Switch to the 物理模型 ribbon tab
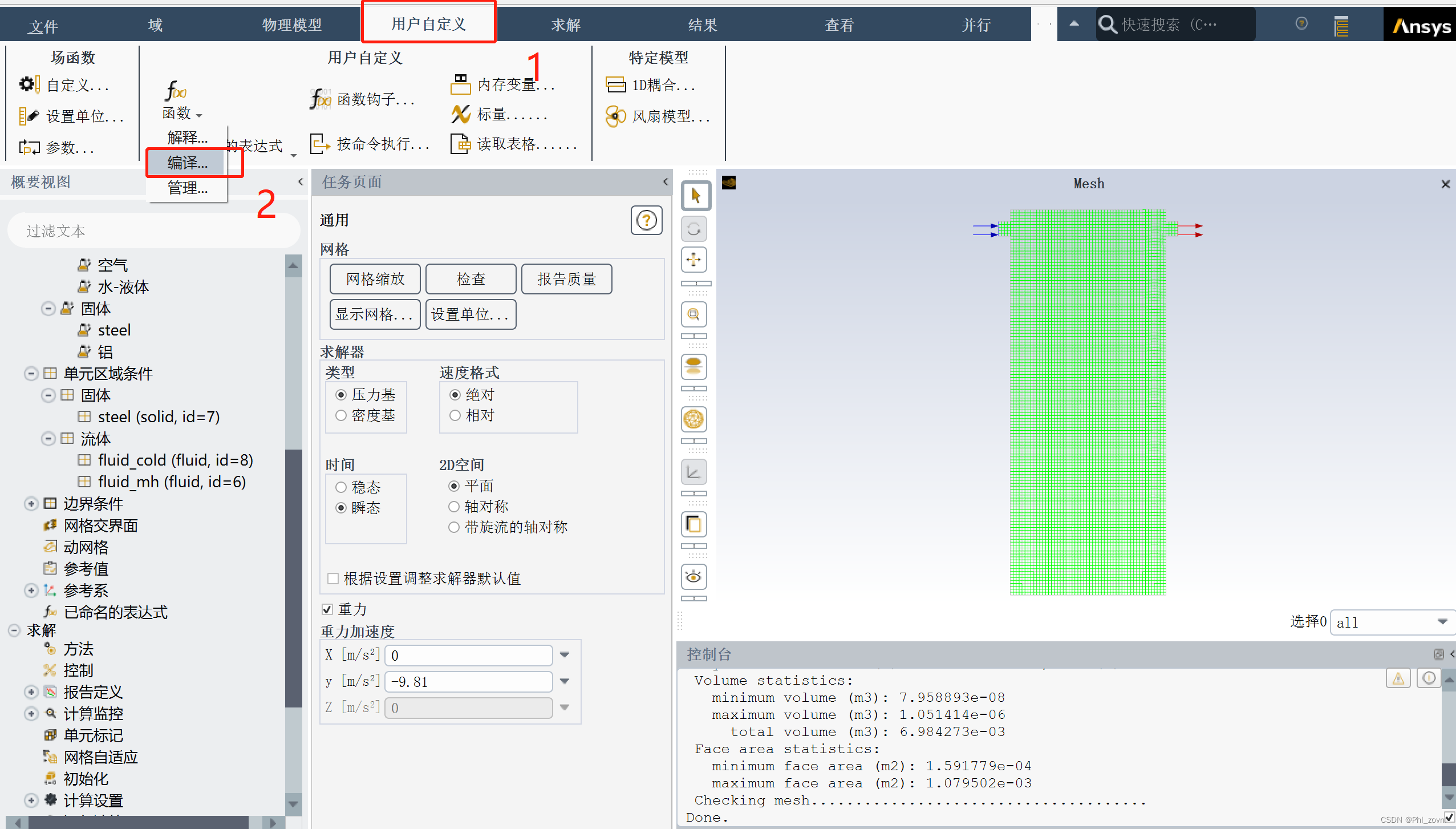Image resolution: width=1456 pixels, height=829 pixels. click(291, 25)
